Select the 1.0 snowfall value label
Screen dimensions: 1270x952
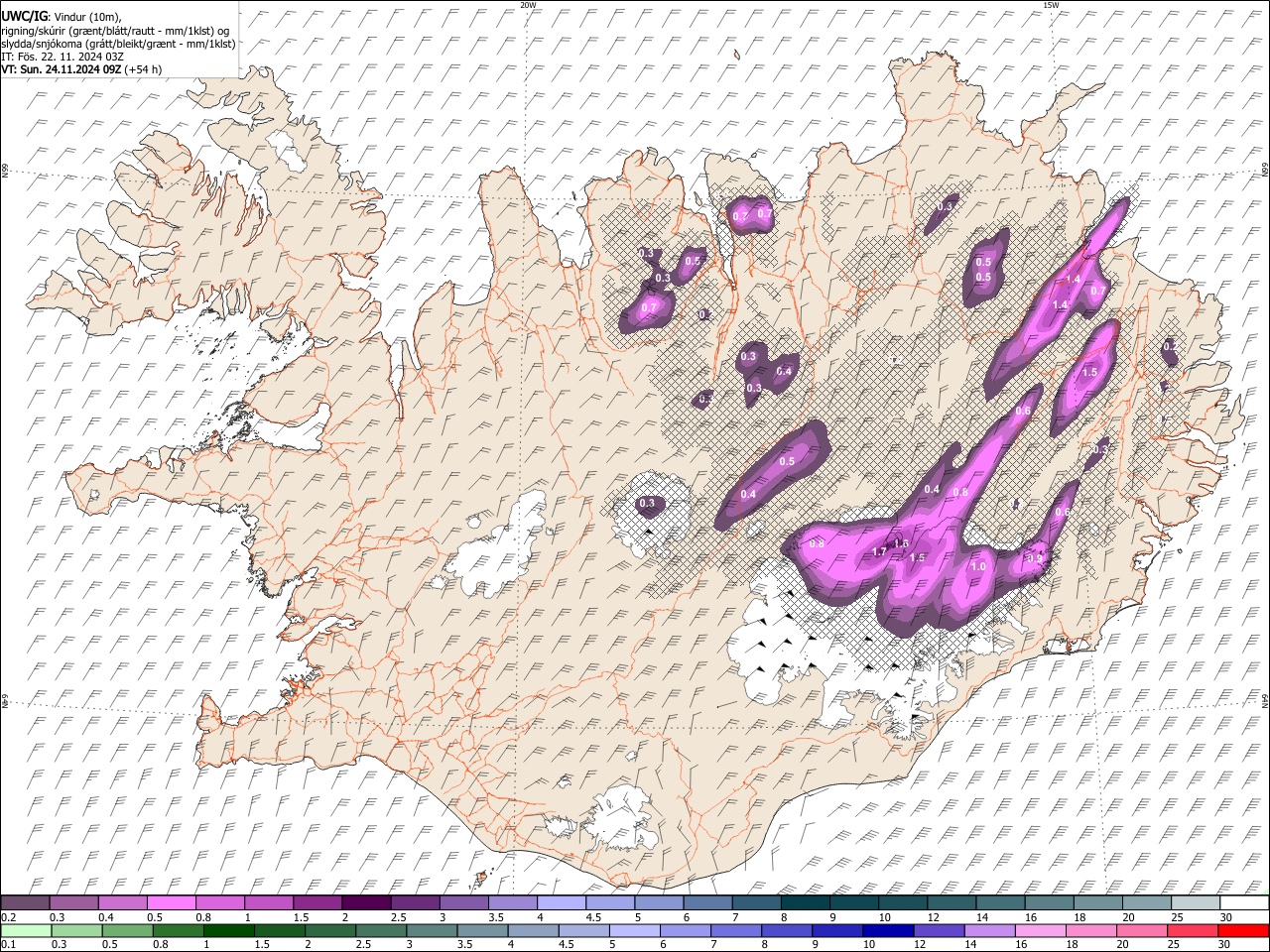point(978,566)
